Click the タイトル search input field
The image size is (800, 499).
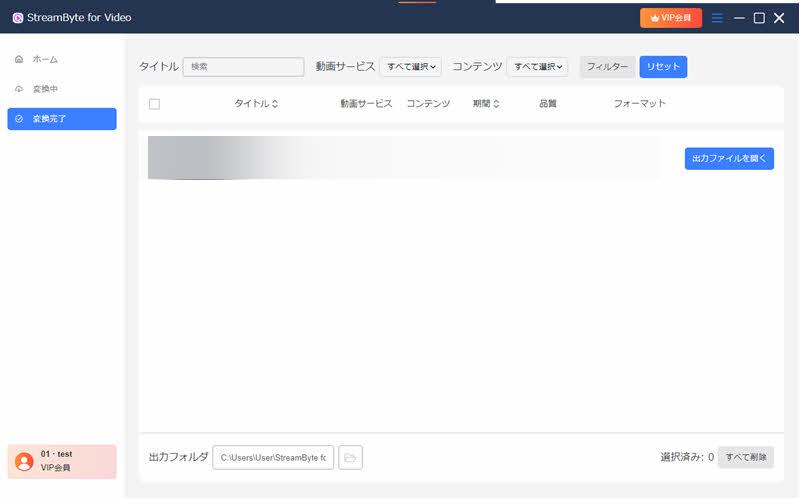click(x=243, y=67)
